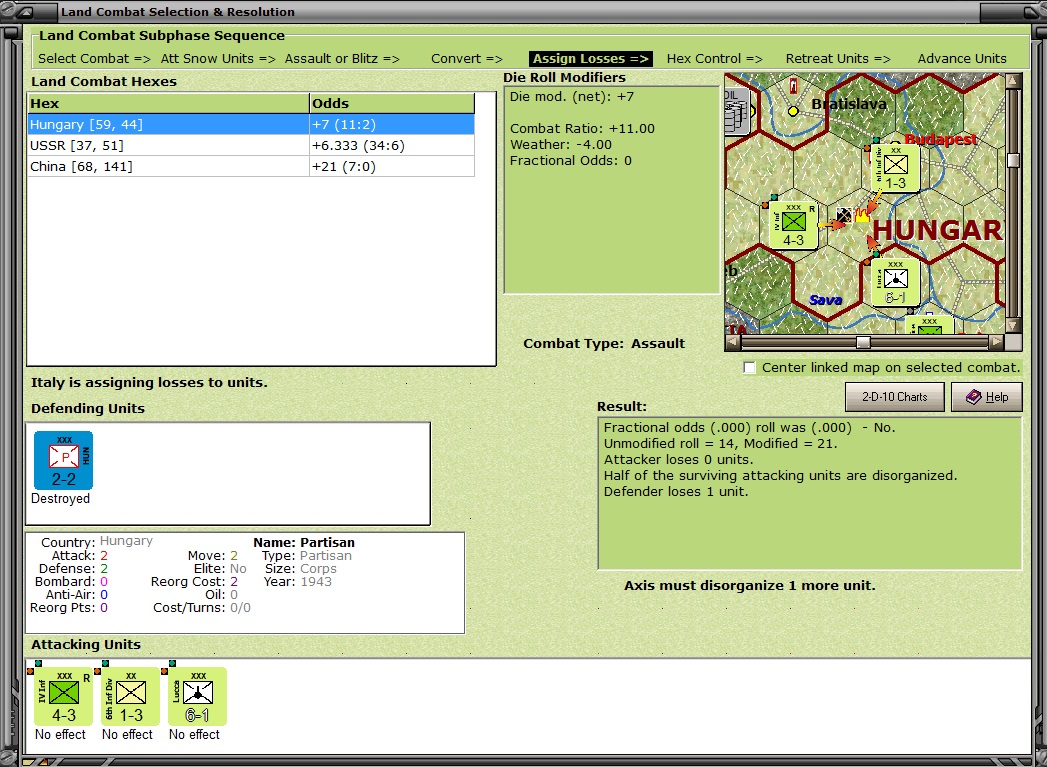The height and width of the screenshot is (767, 1047).
Task: Click the +7 (11:2) odds cell
Action: point(392,125)
